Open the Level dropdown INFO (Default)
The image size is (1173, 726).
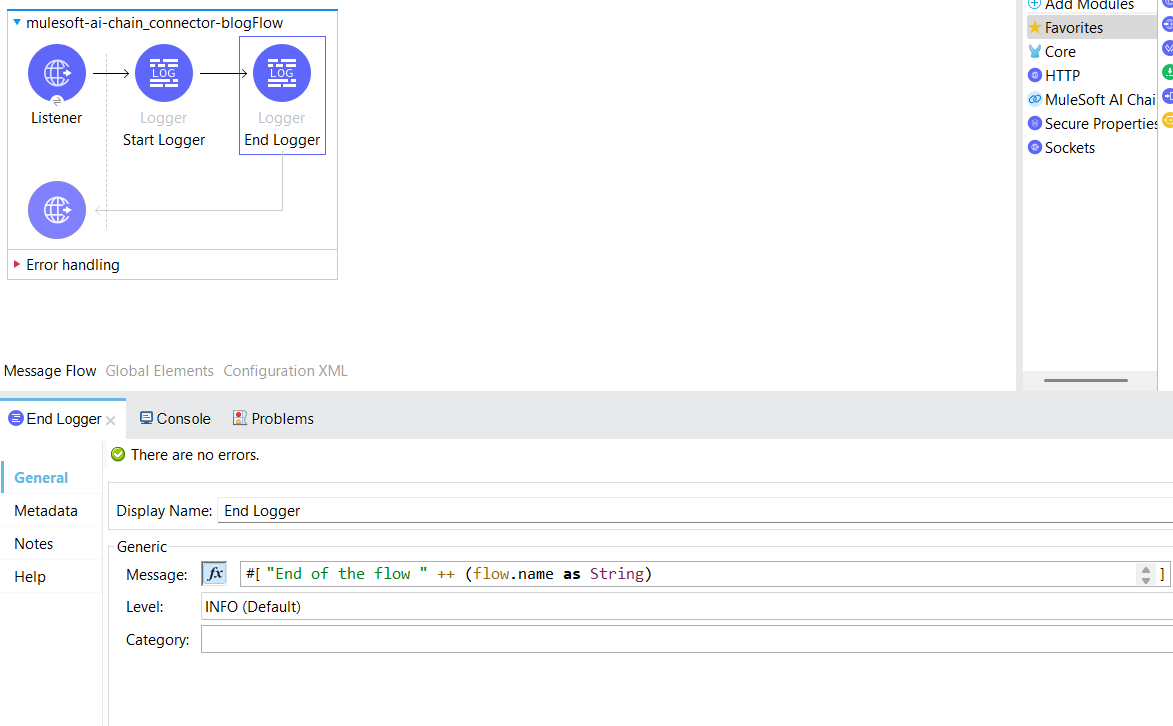(x=687, y=607)
